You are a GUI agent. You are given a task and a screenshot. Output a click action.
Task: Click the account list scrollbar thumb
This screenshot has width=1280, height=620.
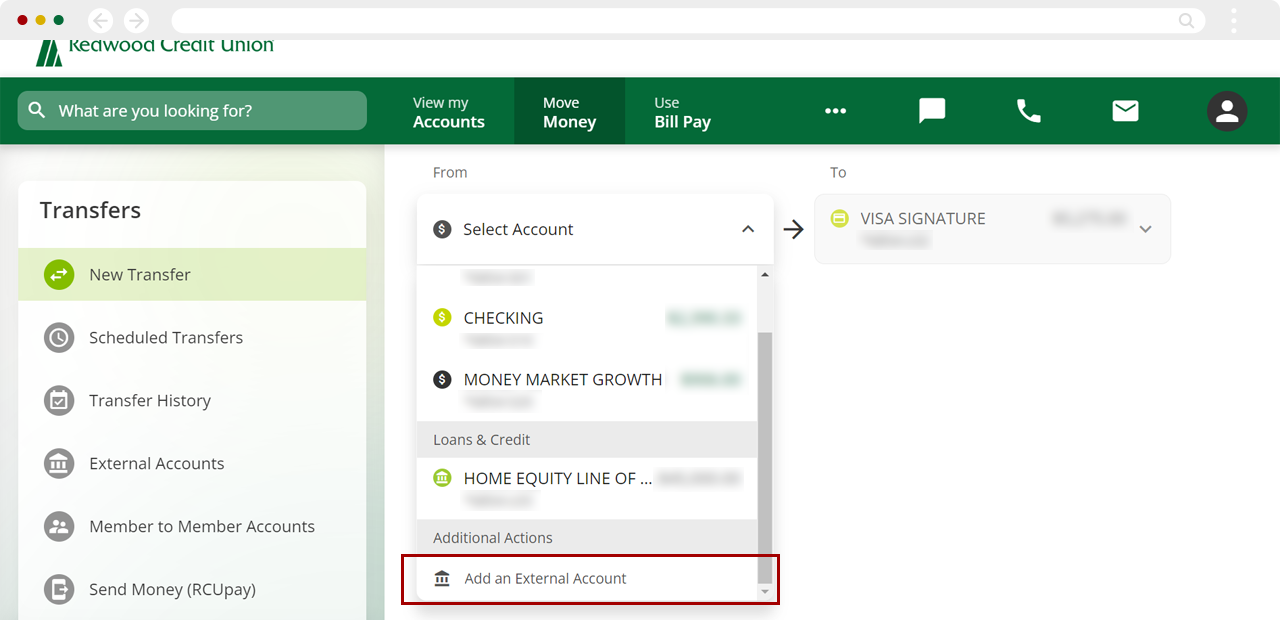[765, 458]
